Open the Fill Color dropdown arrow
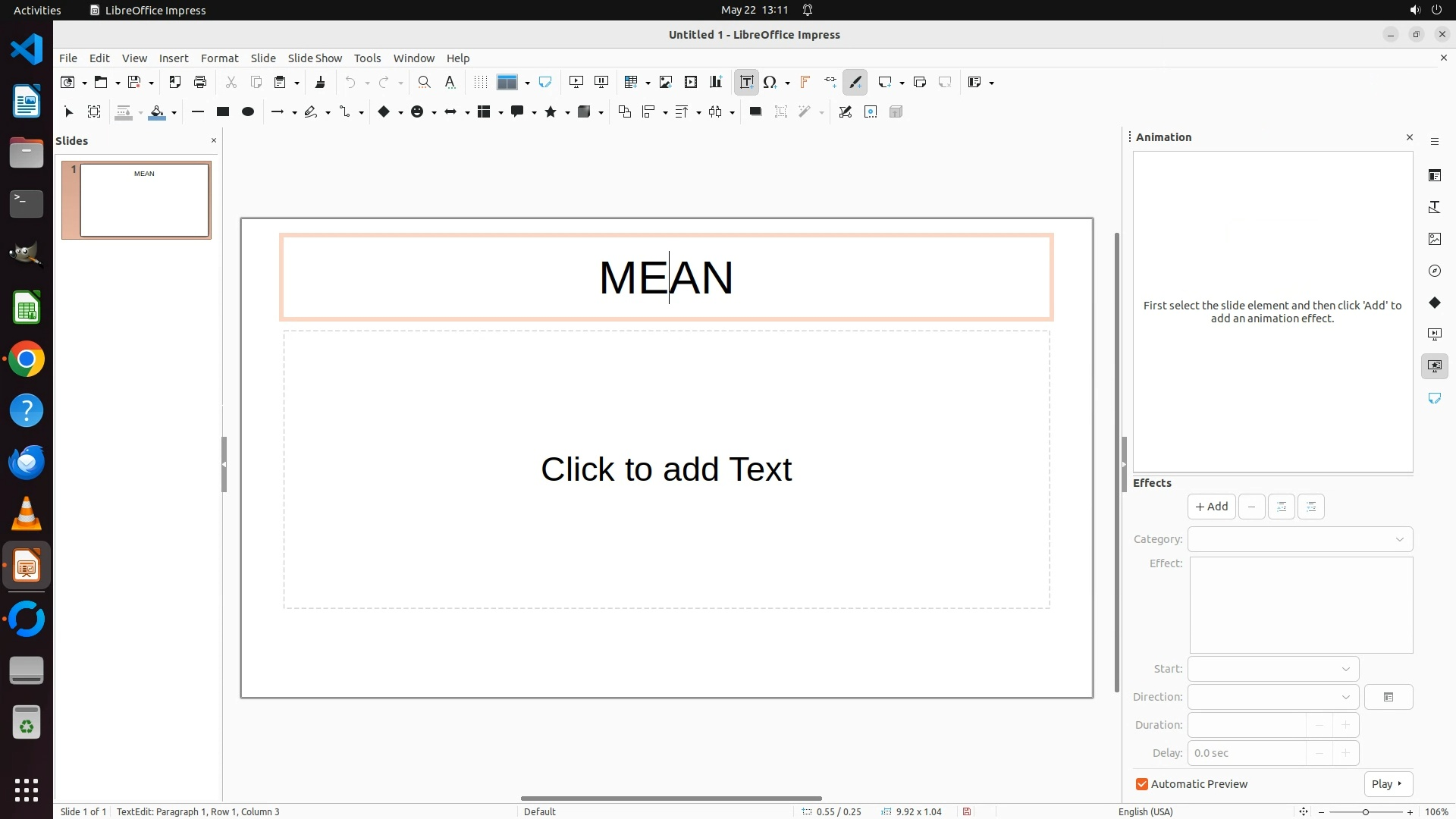 174,113
